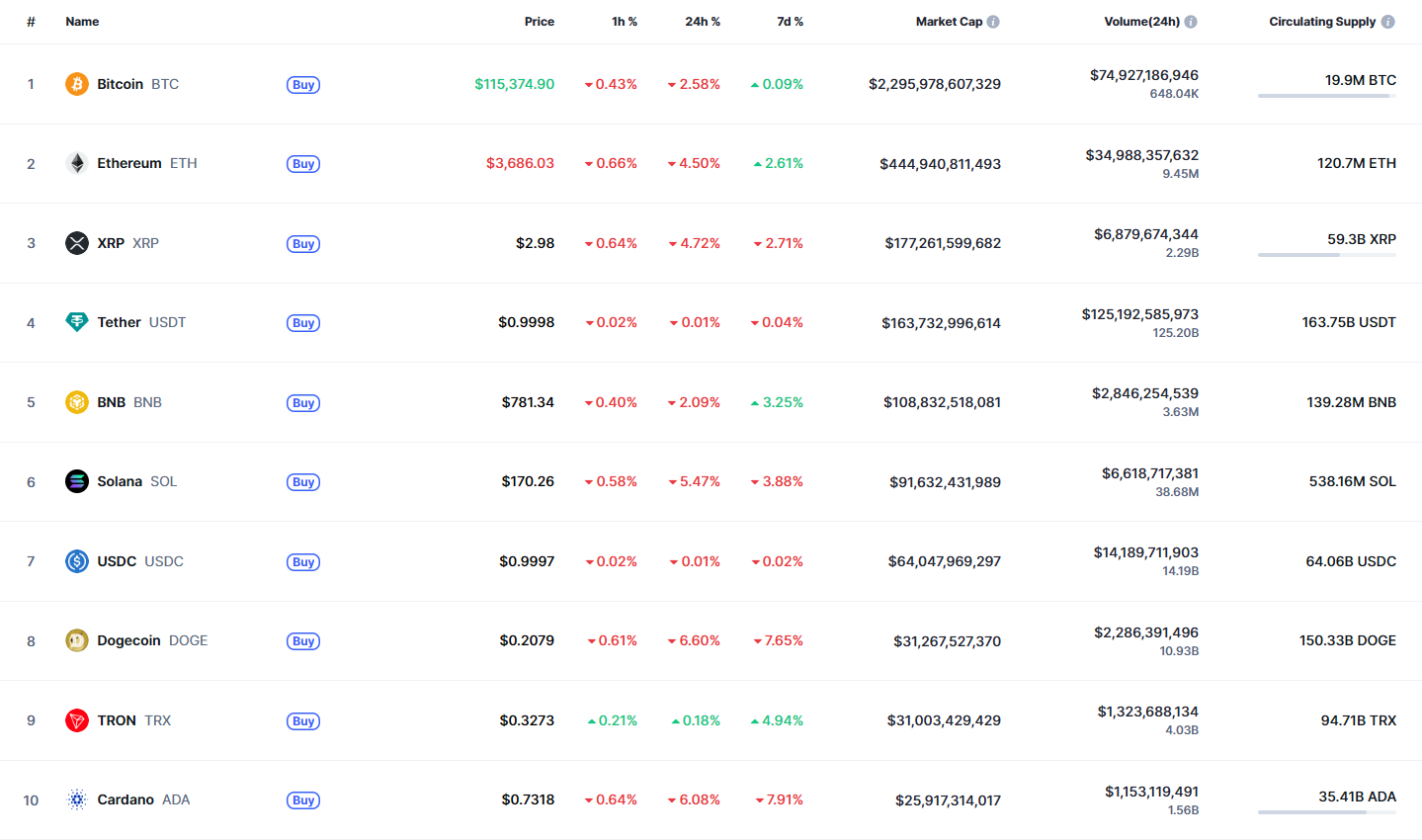Click TRON supply 94.71B TRX

[x=1359, y=720]
